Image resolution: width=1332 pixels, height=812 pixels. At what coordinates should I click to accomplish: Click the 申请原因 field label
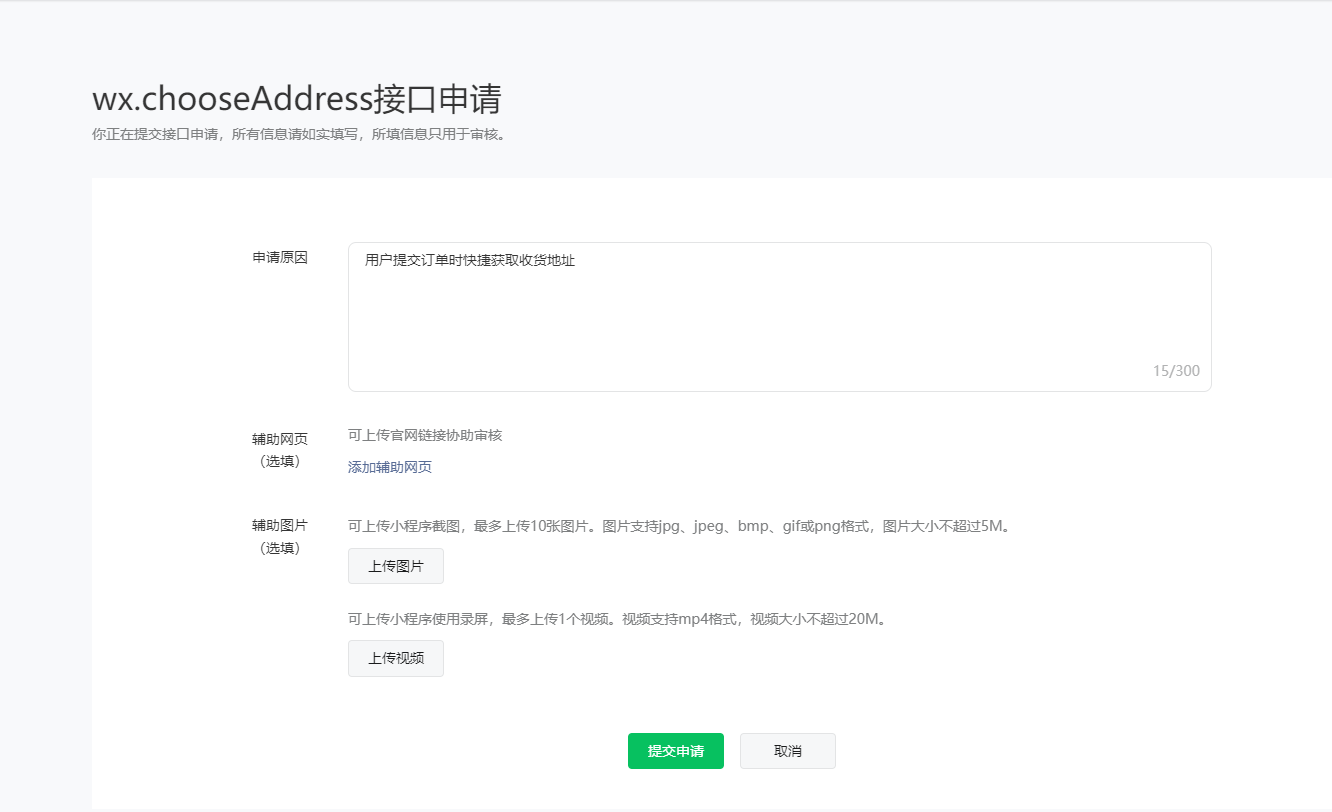pyautogui.click(x=280, y=257)
